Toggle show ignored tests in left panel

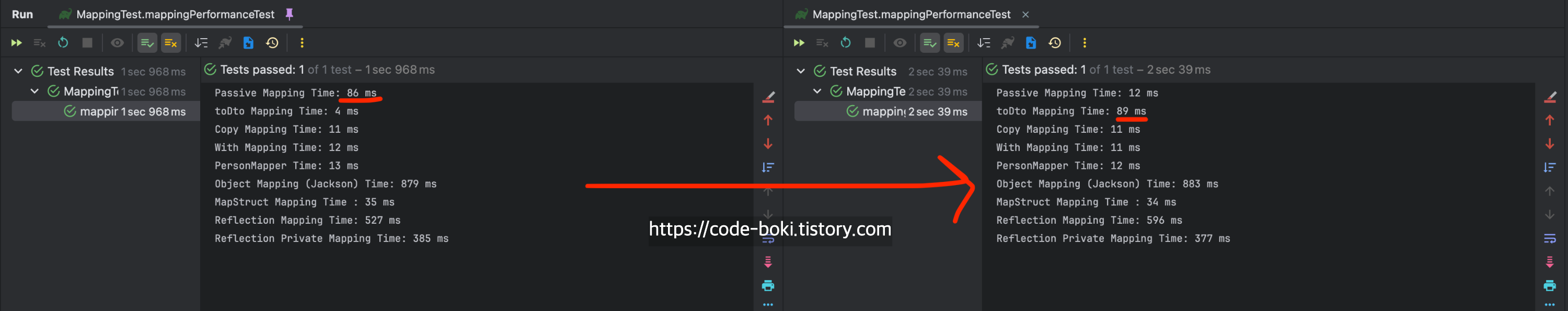coord(171,43)
